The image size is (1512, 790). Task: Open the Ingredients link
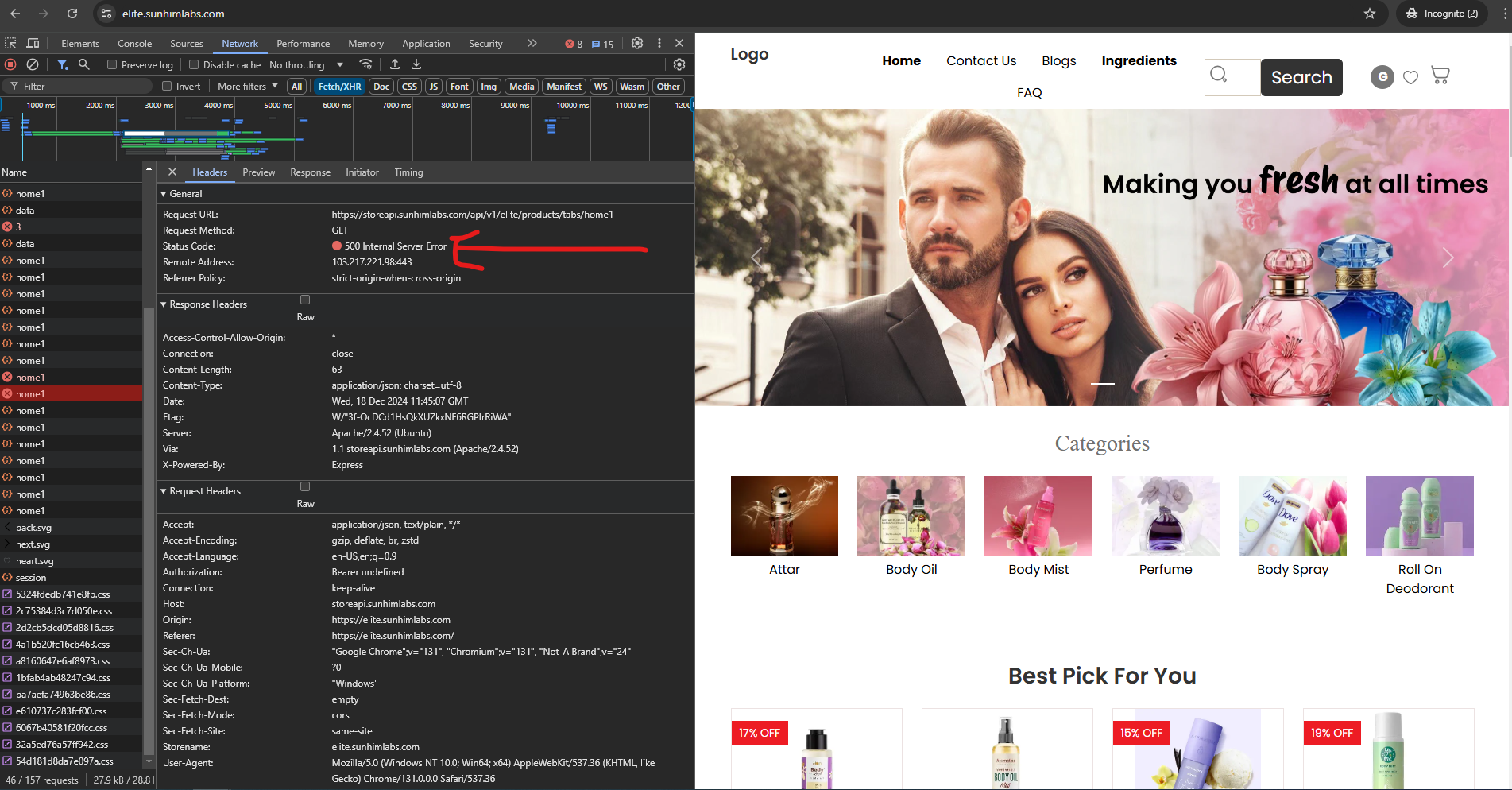tap(1139, 60)
